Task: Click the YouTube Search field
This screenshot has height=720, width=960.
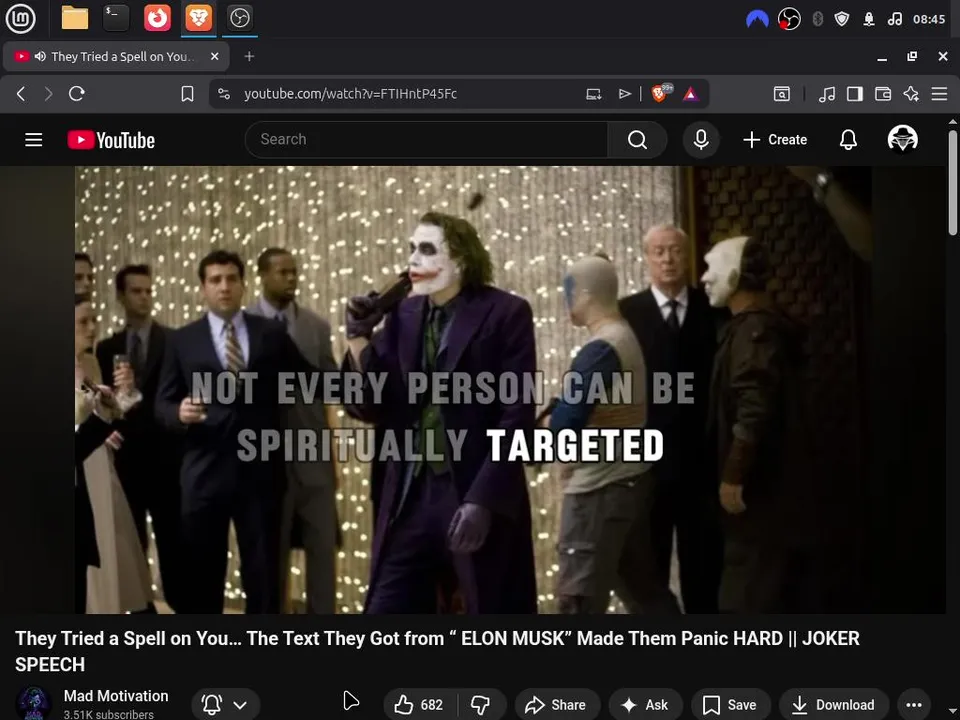Action: (426, 140)
